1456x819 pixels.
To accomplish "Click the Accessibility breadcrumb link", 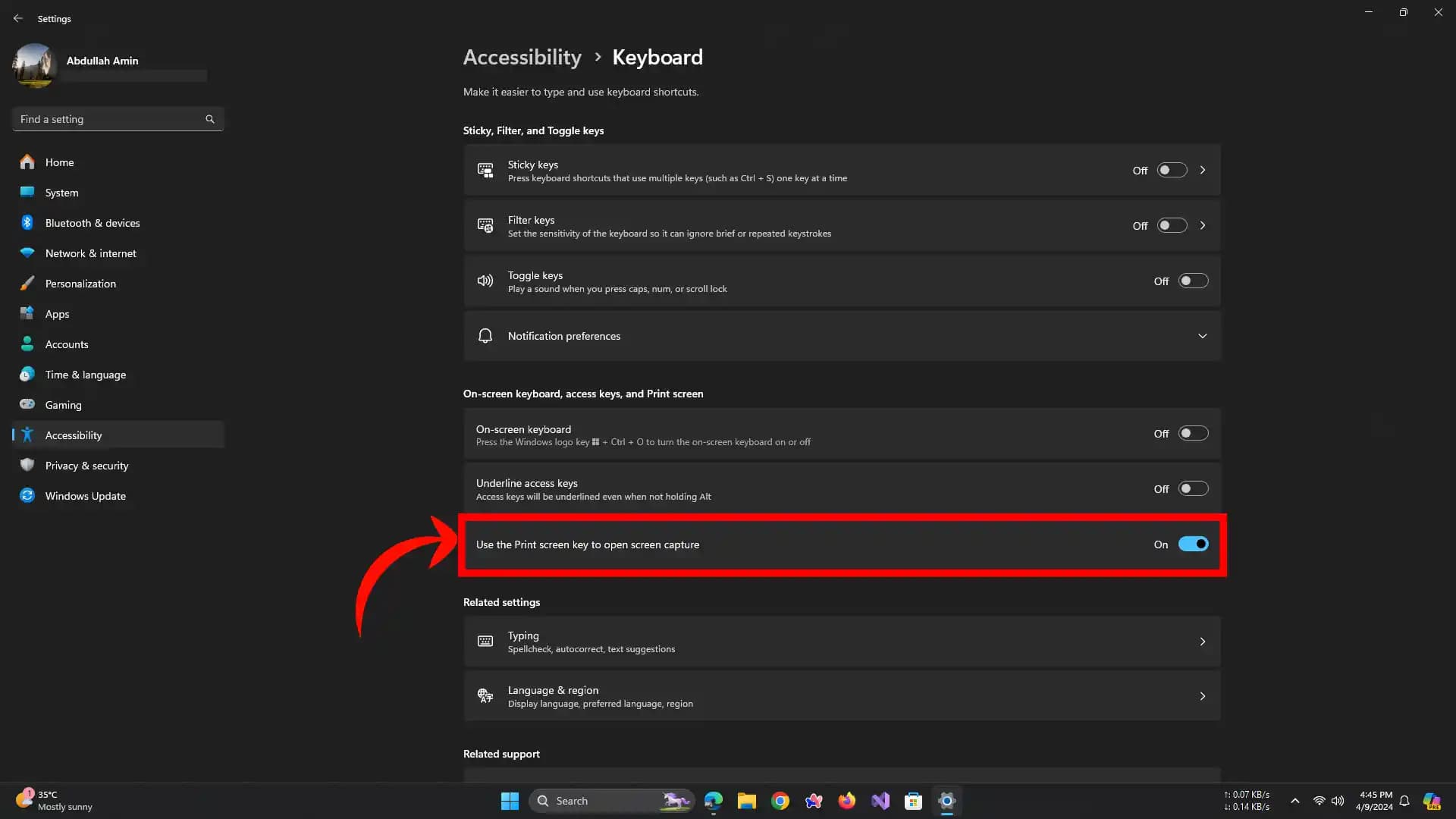I will pyautogui.click(x=522, y=57).
